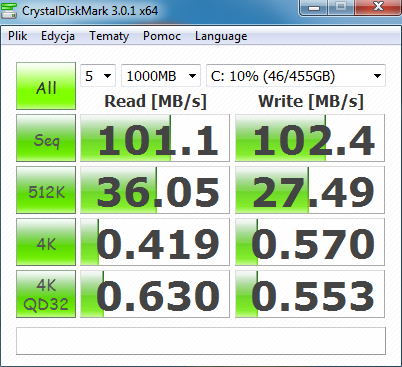Close the CrystalDiskMark window
This screenshot has width=402, height=367.
point(377,7)
